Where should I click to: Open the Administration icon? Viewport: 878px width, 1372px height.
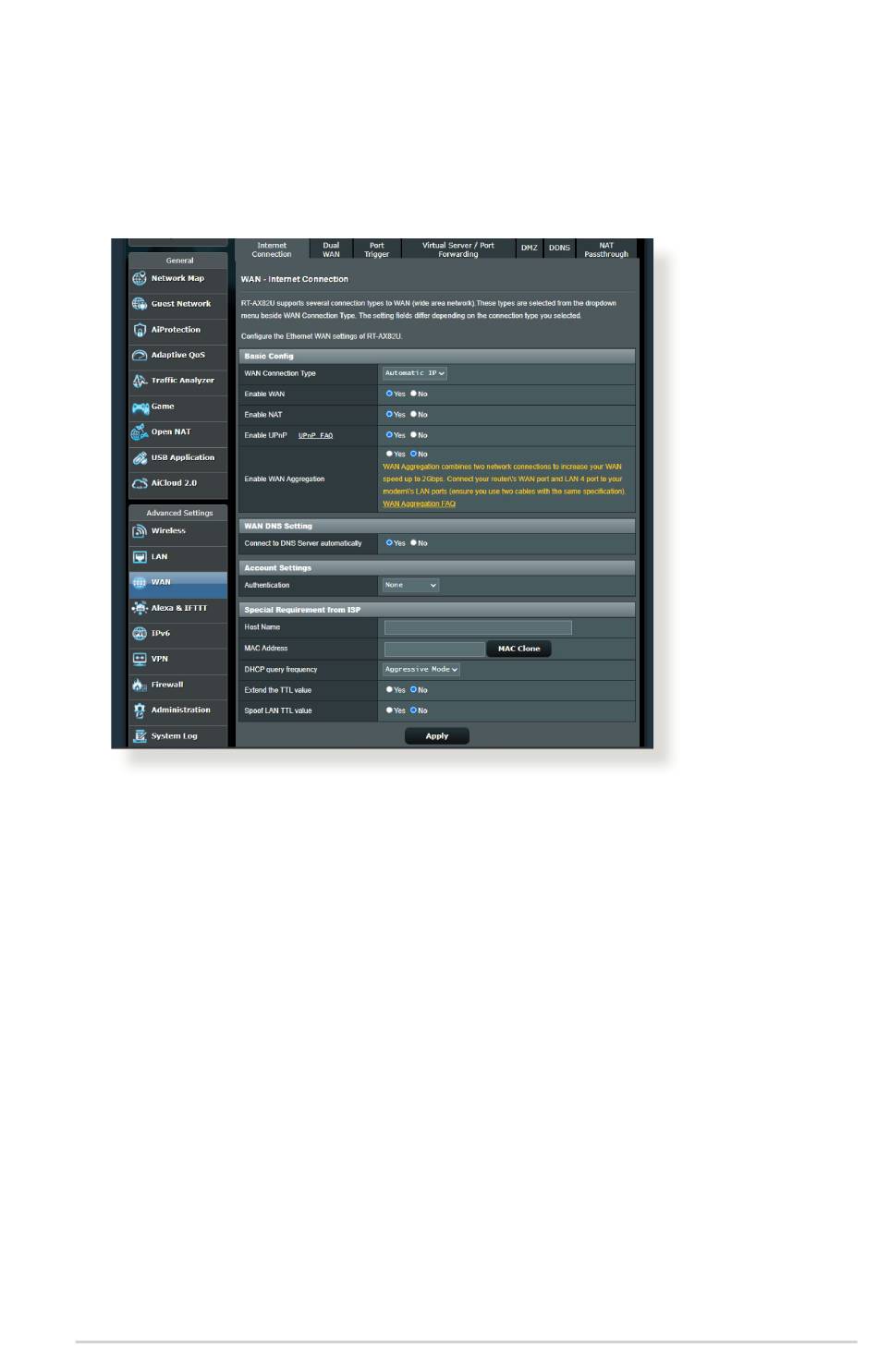(140, 710)
